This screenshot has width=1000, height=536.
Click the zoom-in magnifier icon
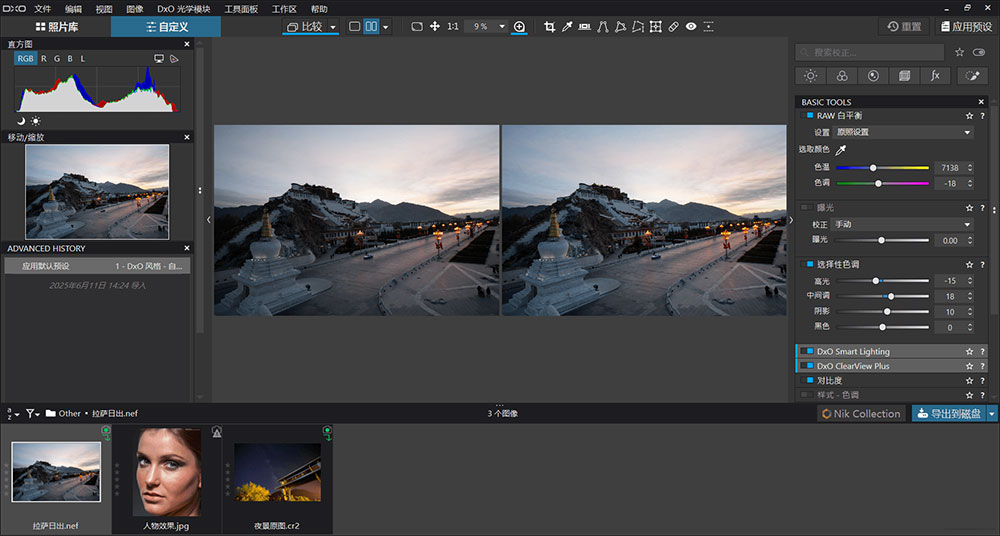[x=519, y=27]
